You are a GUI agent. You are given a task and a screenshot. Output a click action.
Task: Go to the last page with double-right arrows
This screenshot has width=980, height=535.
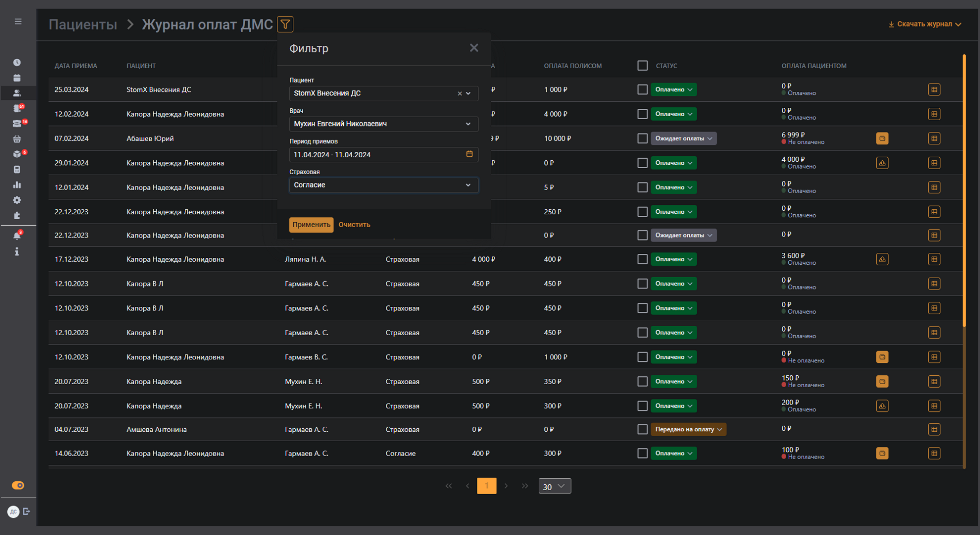[x=525, y=486]
